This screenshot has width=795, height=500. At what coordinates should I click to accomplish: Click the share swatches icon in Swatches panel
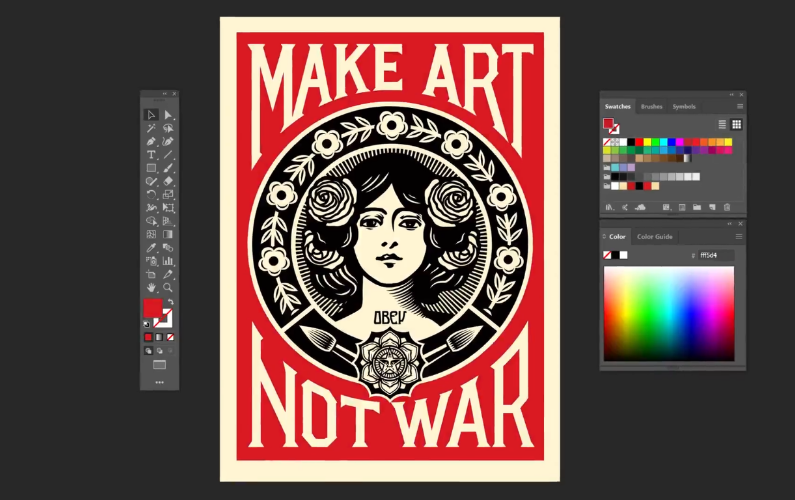(625, 207)
